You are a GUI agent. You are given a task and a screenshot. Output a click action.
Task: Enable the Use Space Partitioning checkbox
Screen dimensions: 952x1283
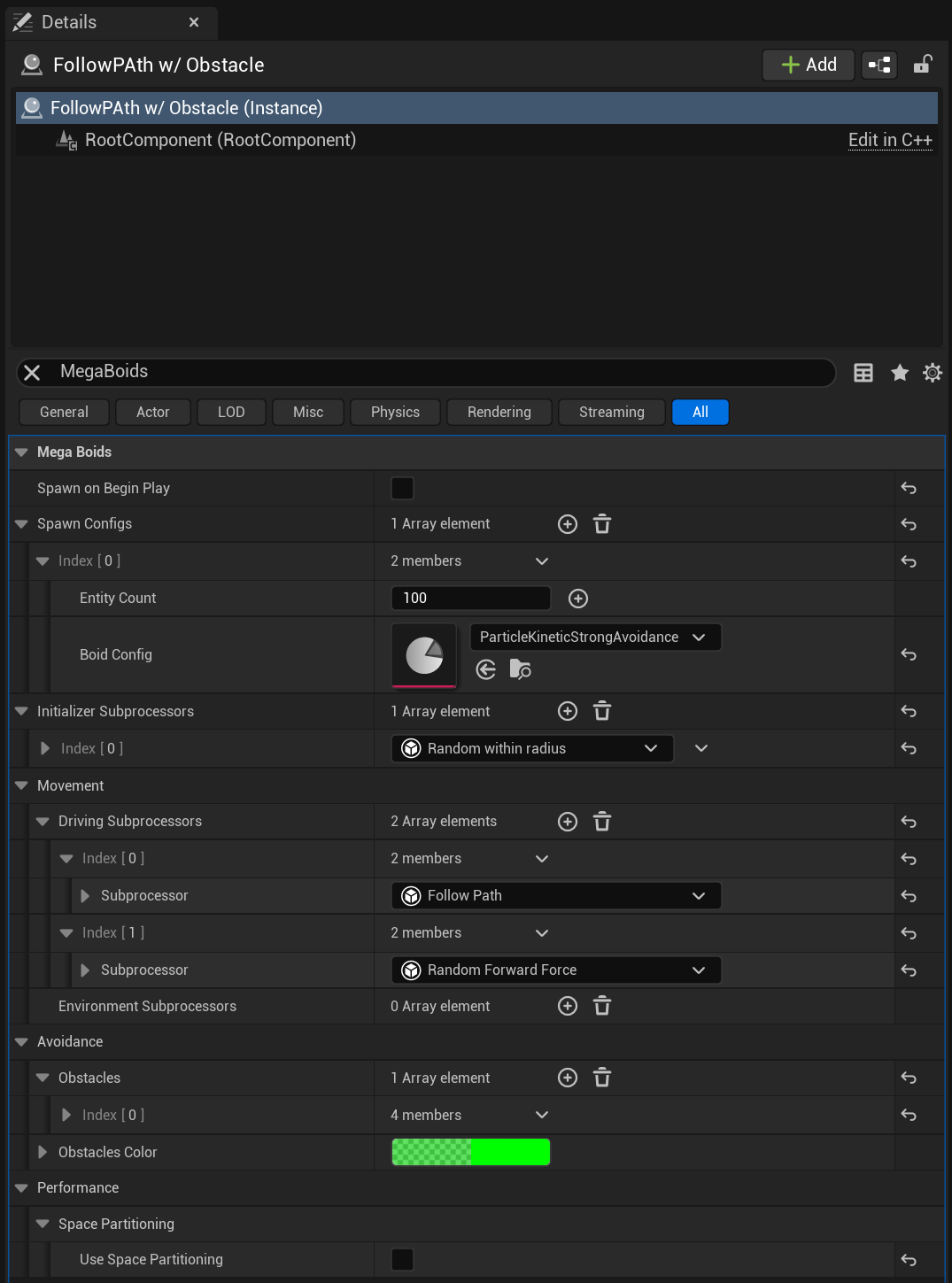click(x=402, y=1259)
